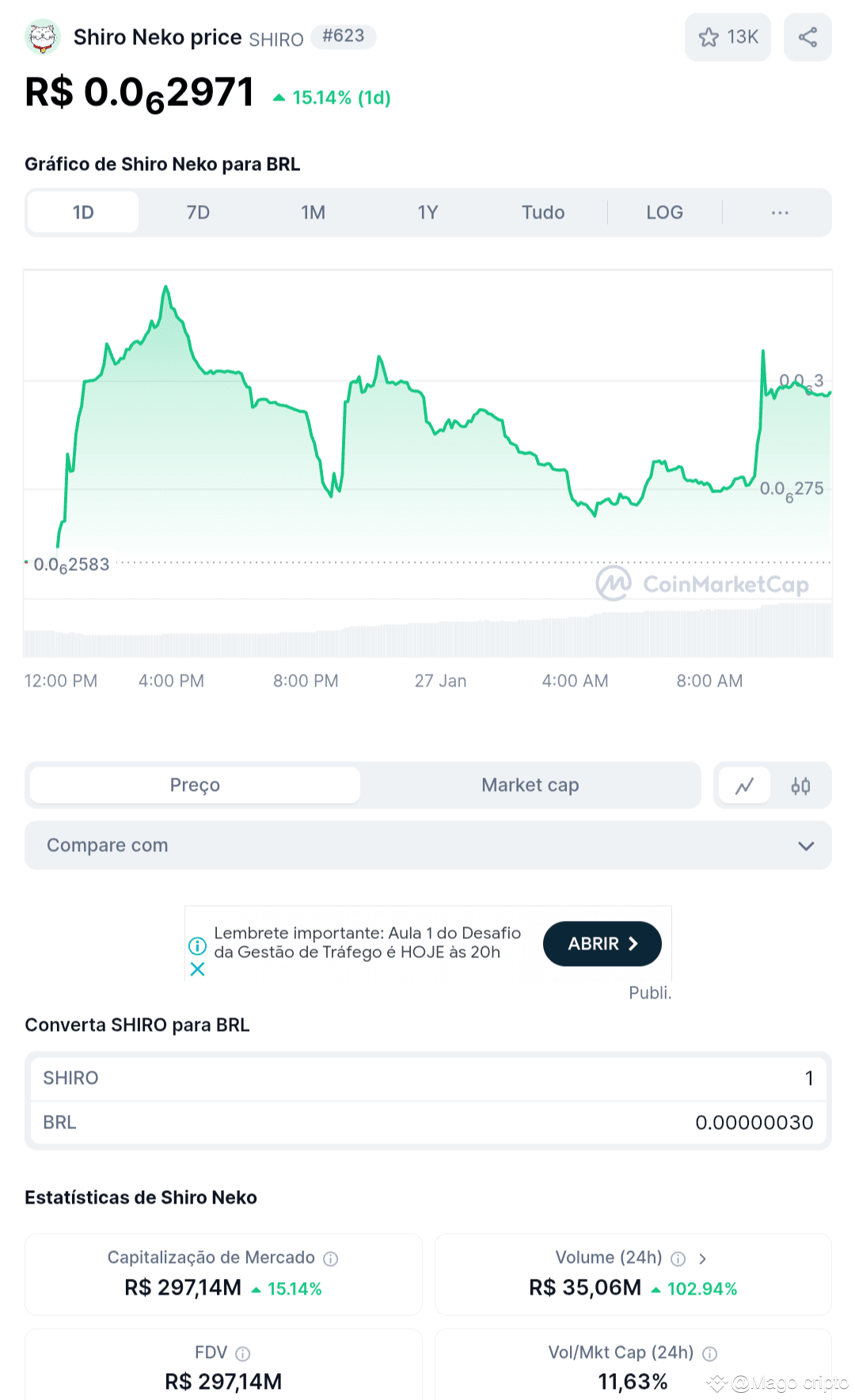Screen dimensions: 855x1400
Task: Select Market cap chart mode
Action: [x=530, y=785]
